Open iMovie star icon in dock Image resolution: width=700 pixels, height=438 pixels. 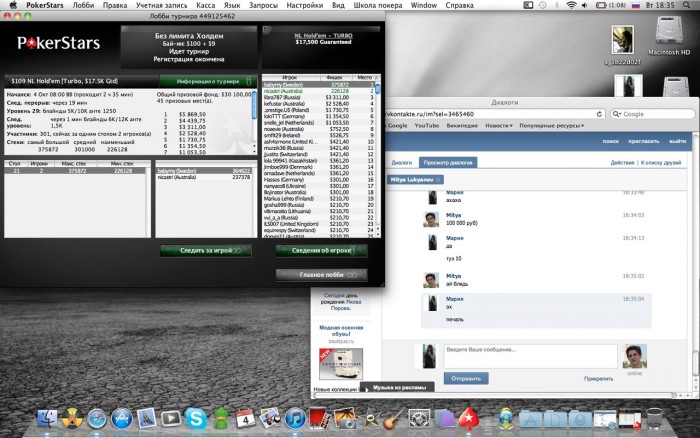[370, 418]
